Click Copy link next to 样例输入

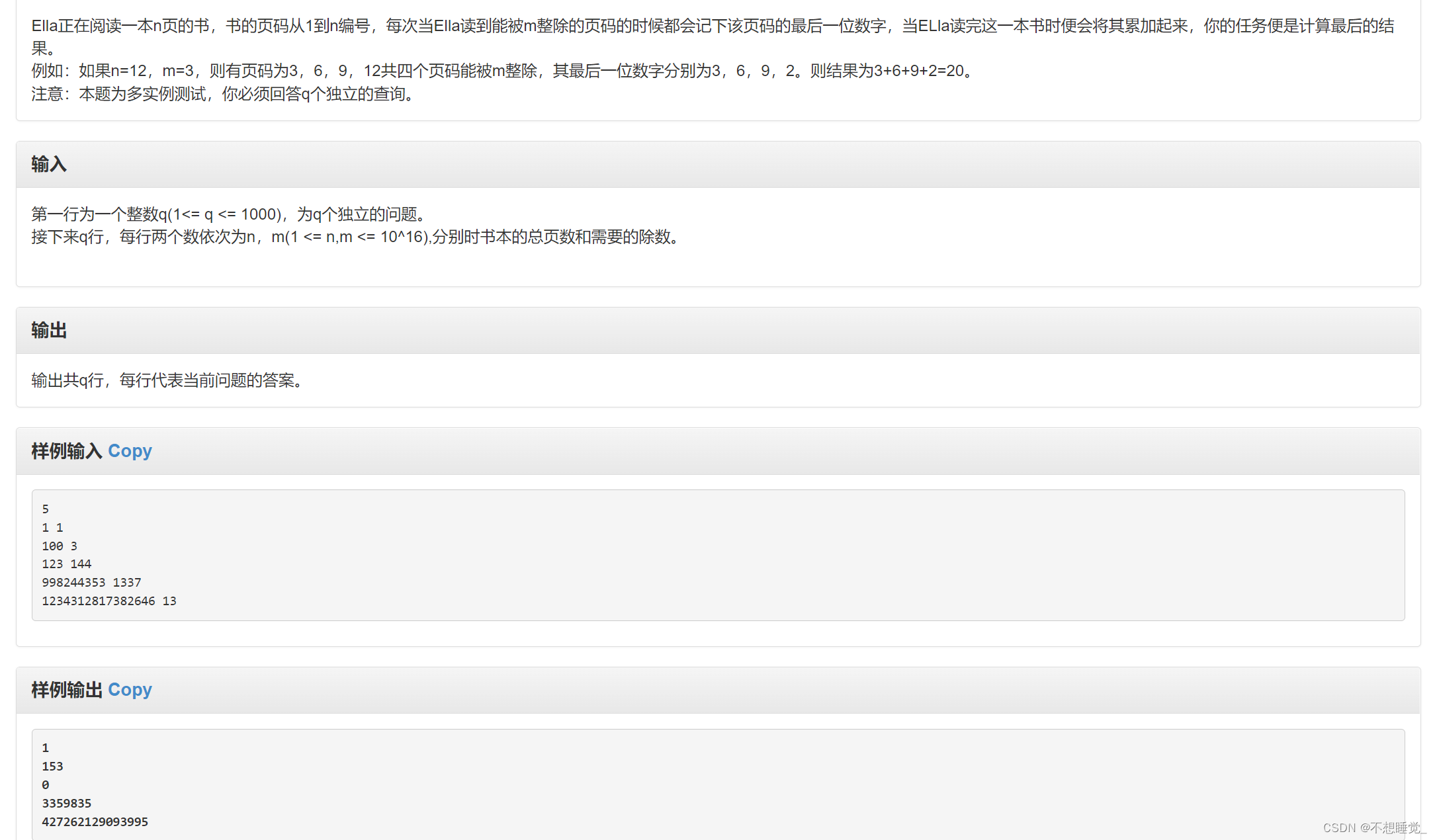pos(130,451)
